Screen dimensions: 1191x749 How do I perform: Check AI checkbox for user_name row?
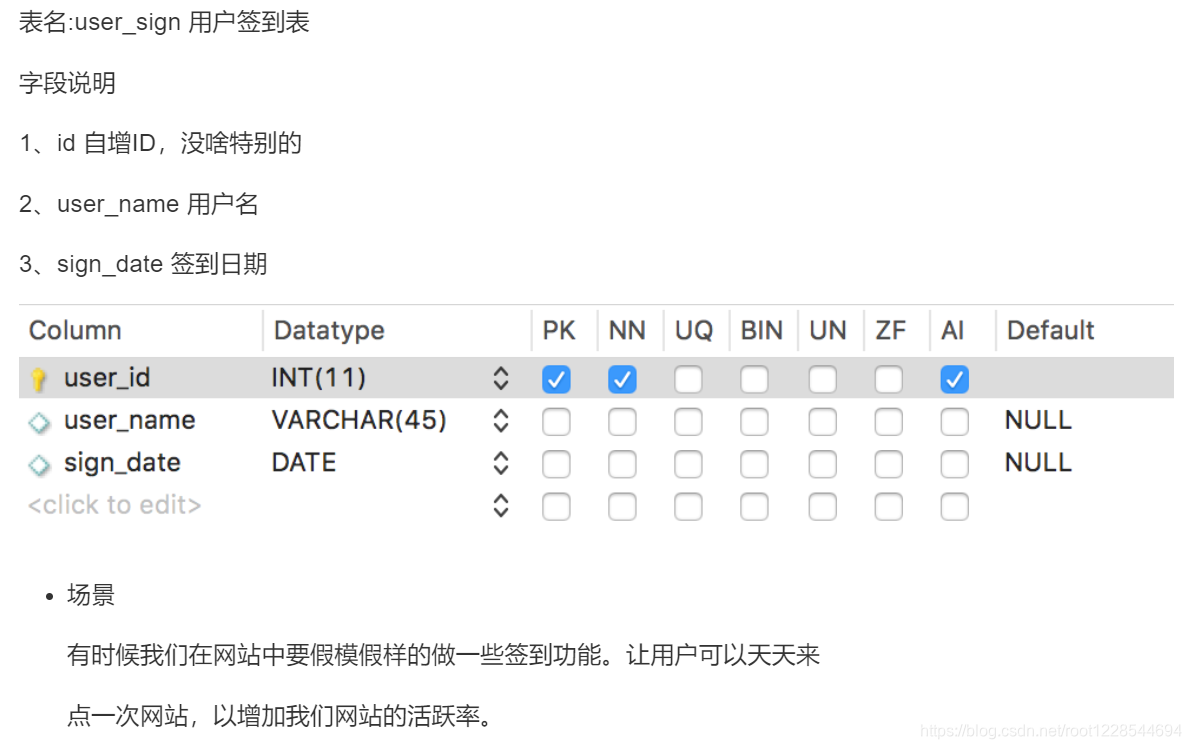(954, 422)
